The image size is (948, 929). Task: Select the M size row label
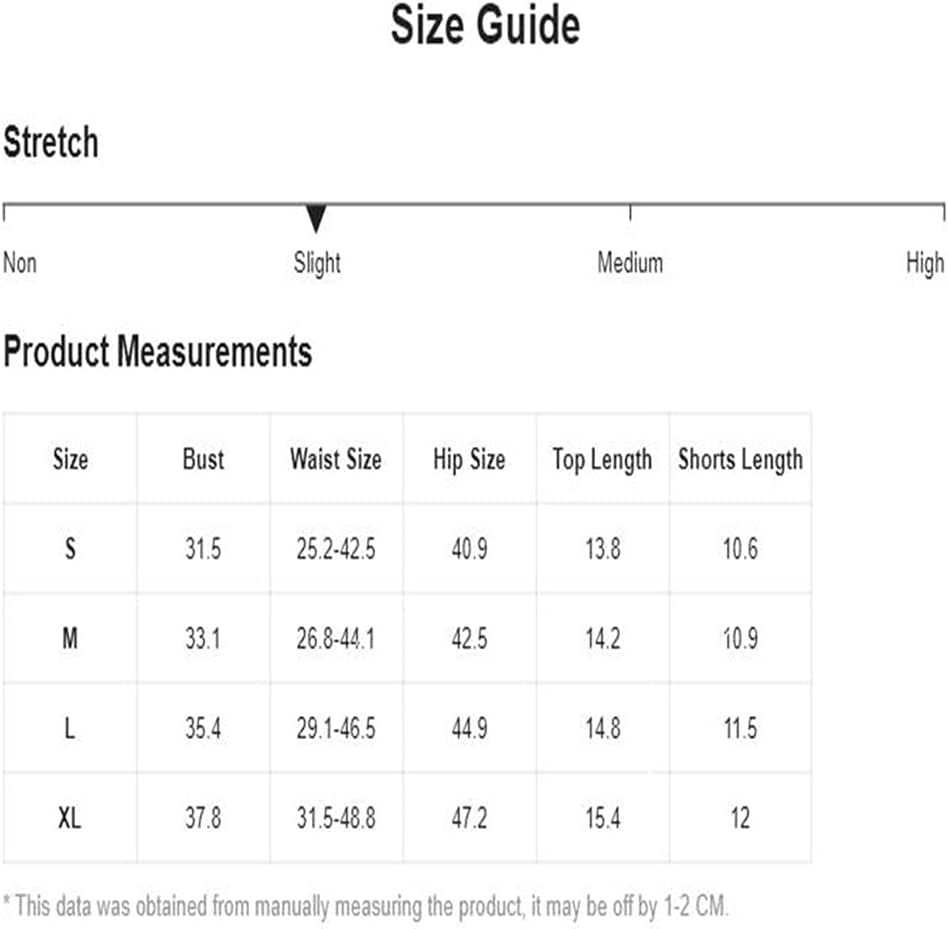[70, 638]
